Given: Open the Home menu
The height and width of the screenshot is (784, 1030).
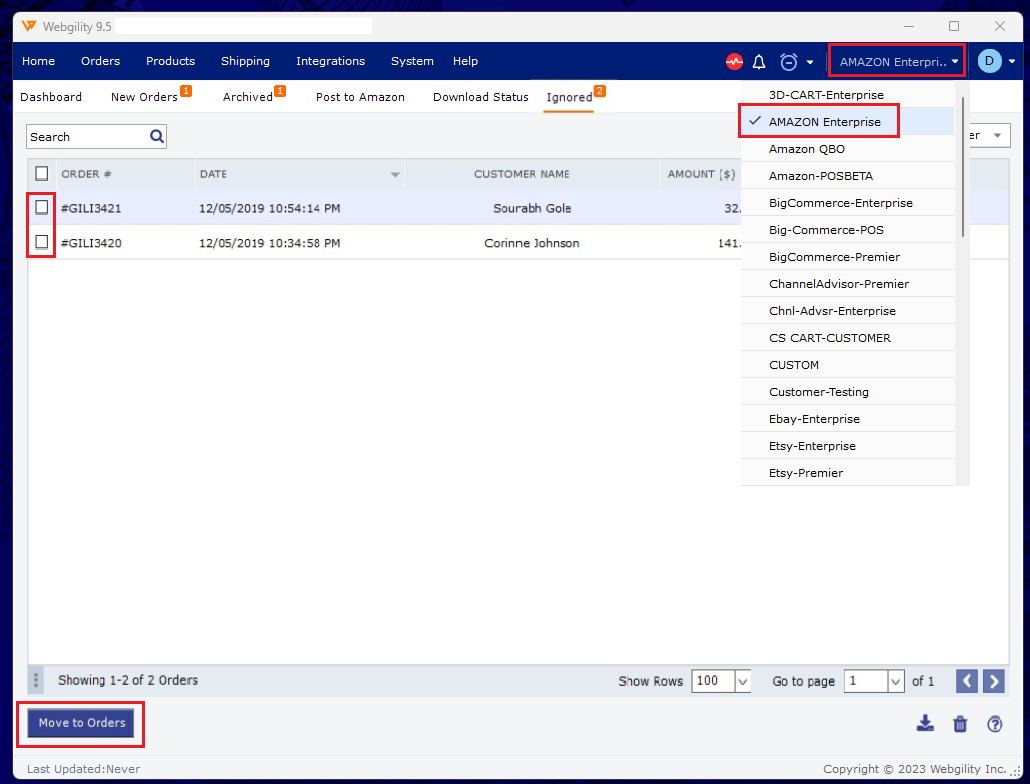Looking at the screenshot, I should pos(39,61).
